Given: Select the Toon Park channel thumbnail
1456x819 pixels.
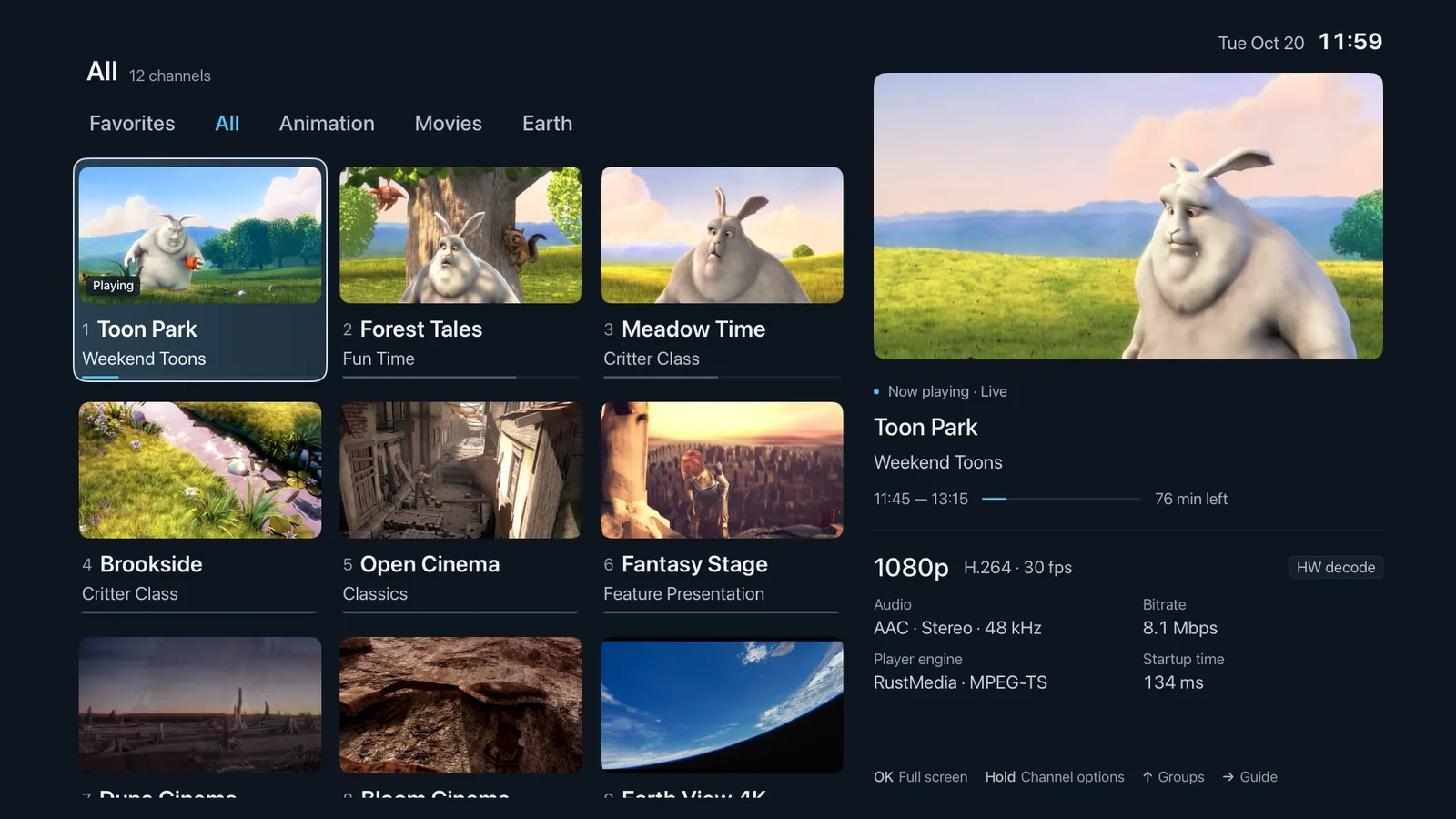Looking at the screenshot, I should tap(200, 235).
